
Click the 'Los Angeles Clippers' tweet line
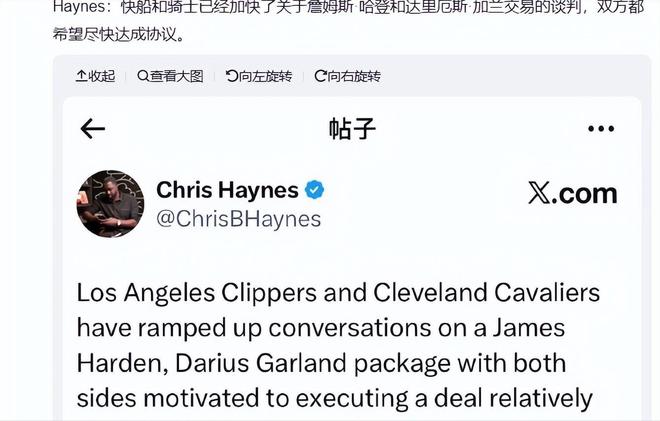click(x=197, y=293)
